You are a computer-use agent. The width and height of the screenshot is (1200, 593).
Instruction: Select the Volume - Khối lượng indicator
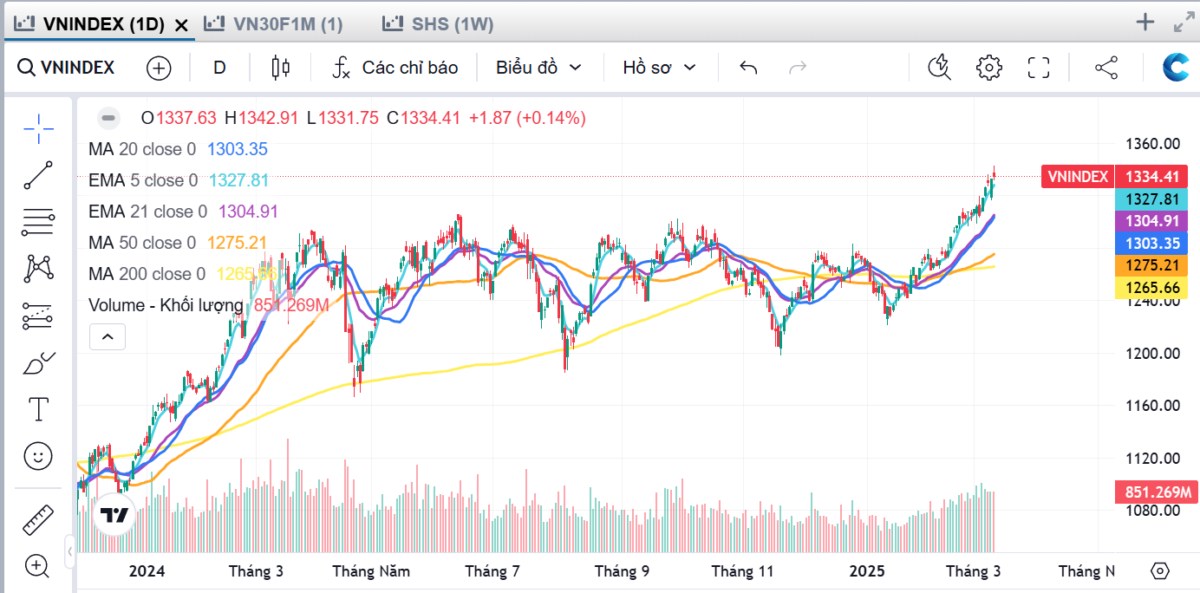tap(166, 305)
